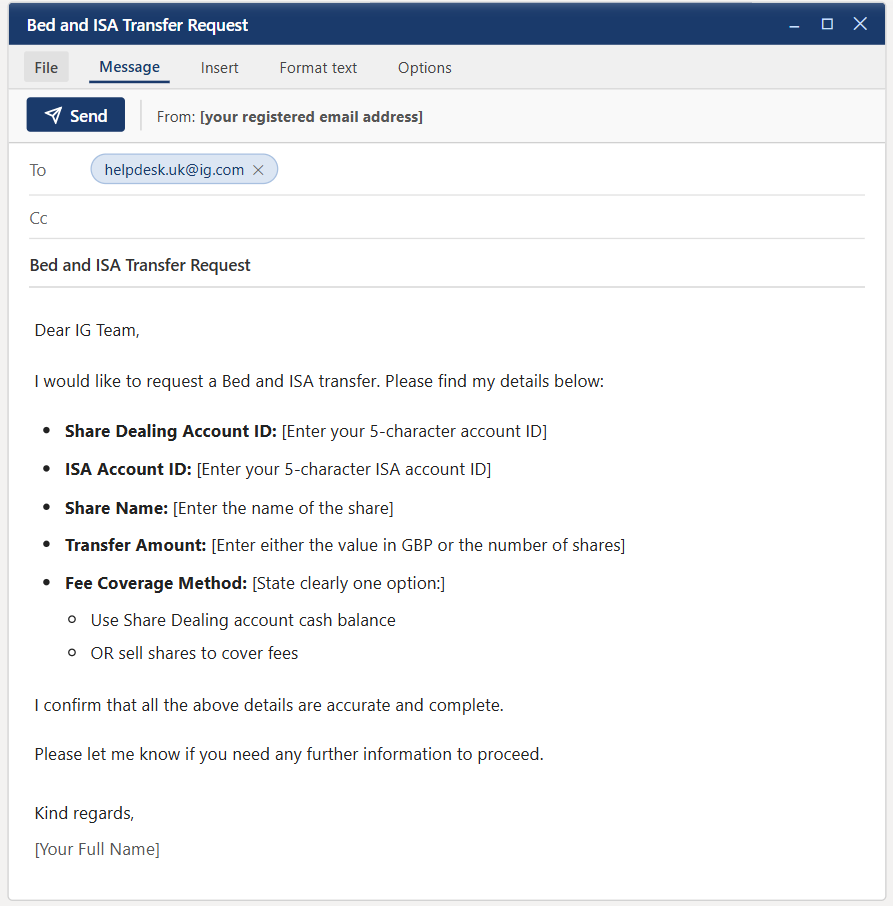Viewport: 893px width, 906px height.
Task: Open the Insert tab
Action: [x=219, y=68]
